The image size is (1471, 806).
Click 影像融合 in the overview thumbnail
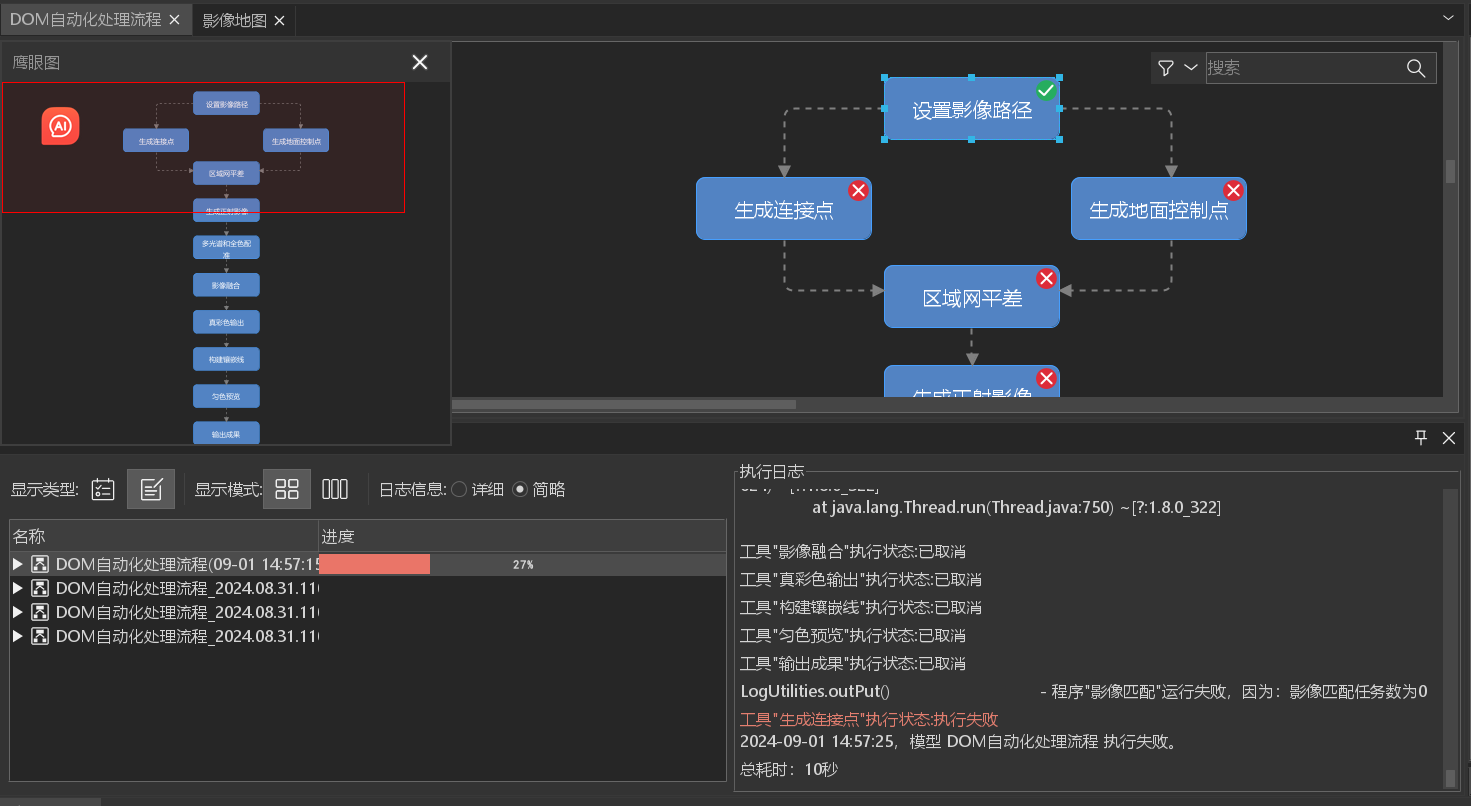point(226,285)
